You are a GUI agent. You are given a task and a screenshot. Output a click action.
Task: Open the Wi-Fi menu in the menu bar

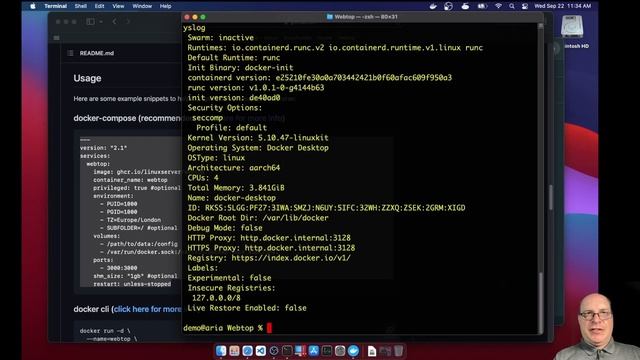tap(498, 6)
